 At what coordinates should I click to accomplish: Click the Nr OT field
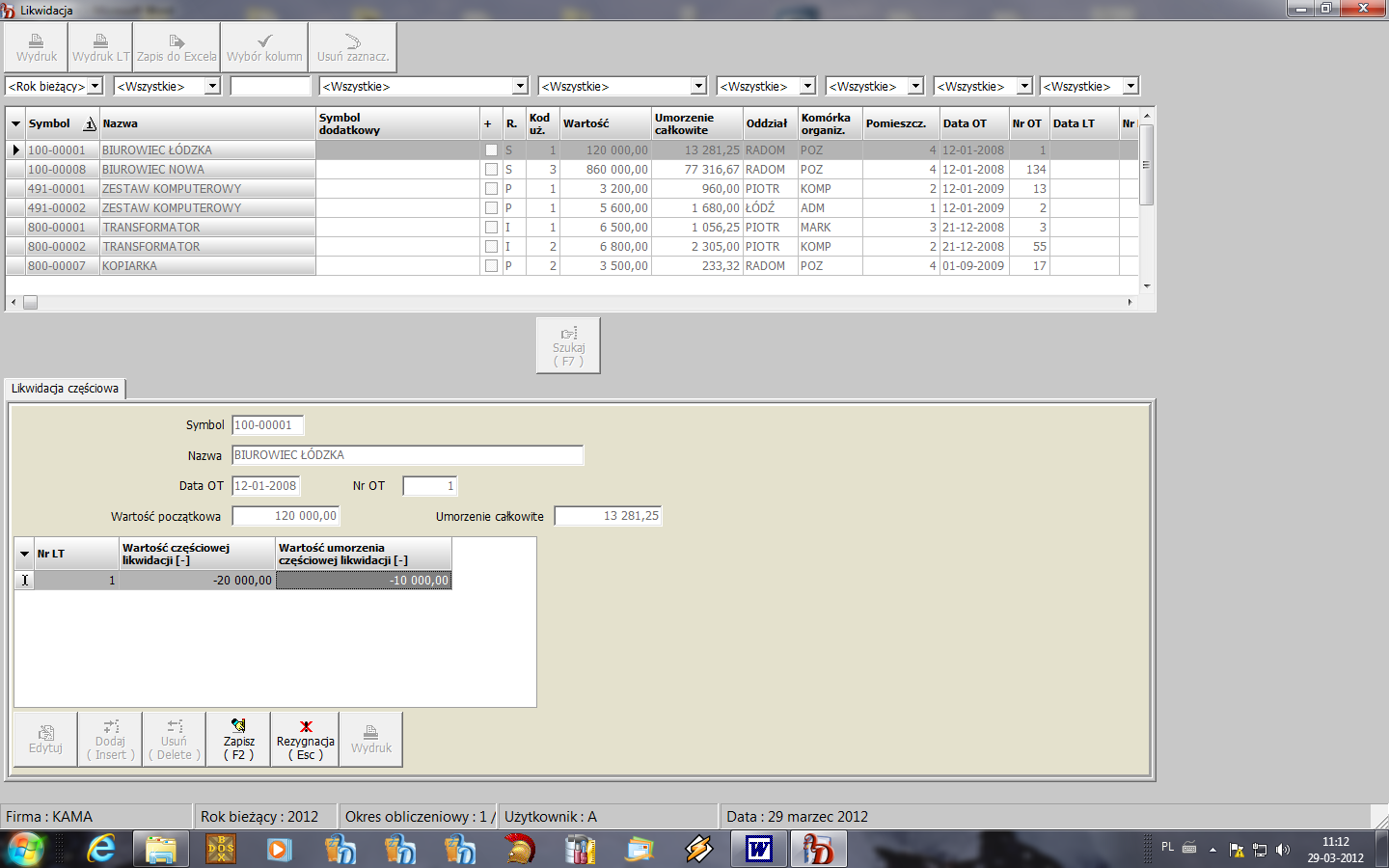430,486
